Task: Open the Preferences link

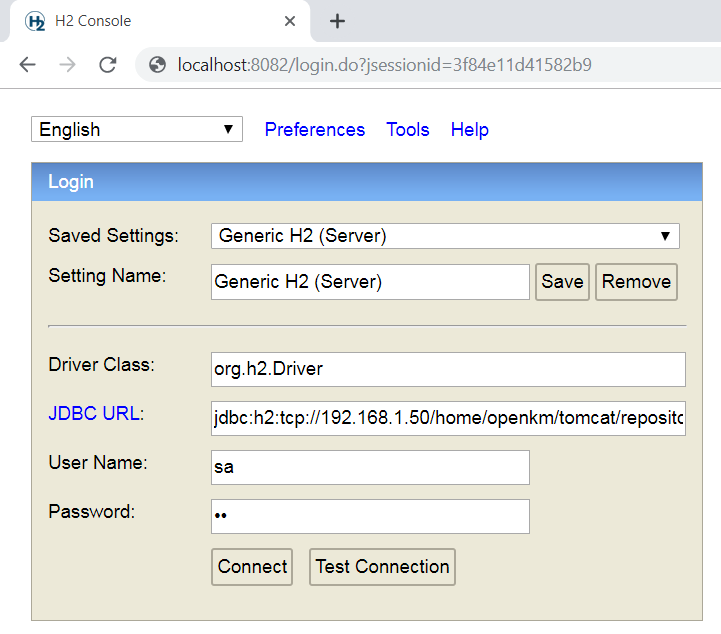Action: (x=315, y=130)
